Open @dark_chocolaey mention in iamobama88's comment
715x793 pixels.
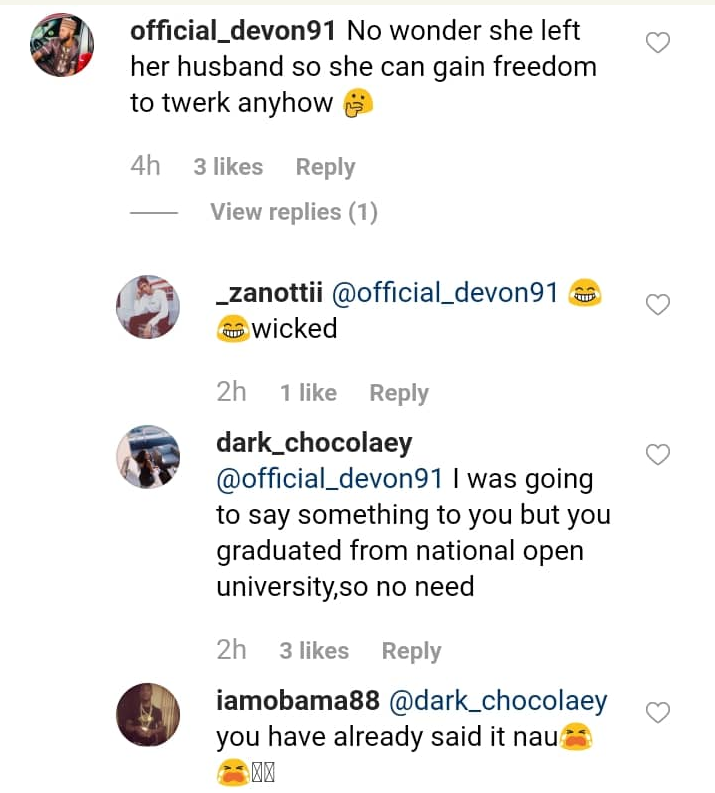point(496,701)
